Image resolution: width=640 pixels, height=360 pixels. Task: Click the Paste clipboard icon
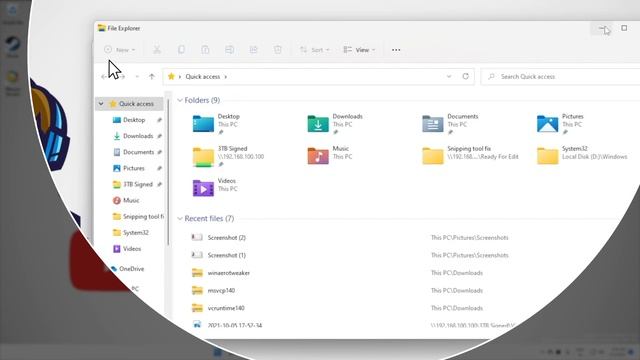[205, 50]
